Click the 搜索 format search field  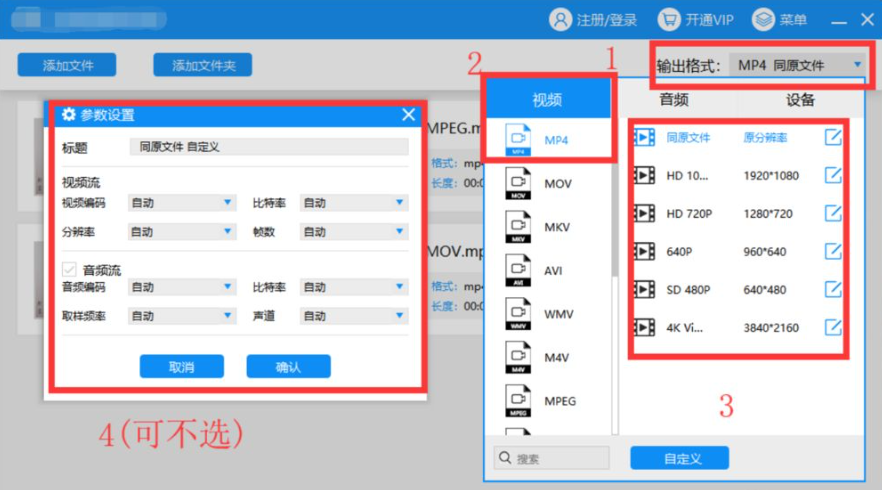[552, 458]
